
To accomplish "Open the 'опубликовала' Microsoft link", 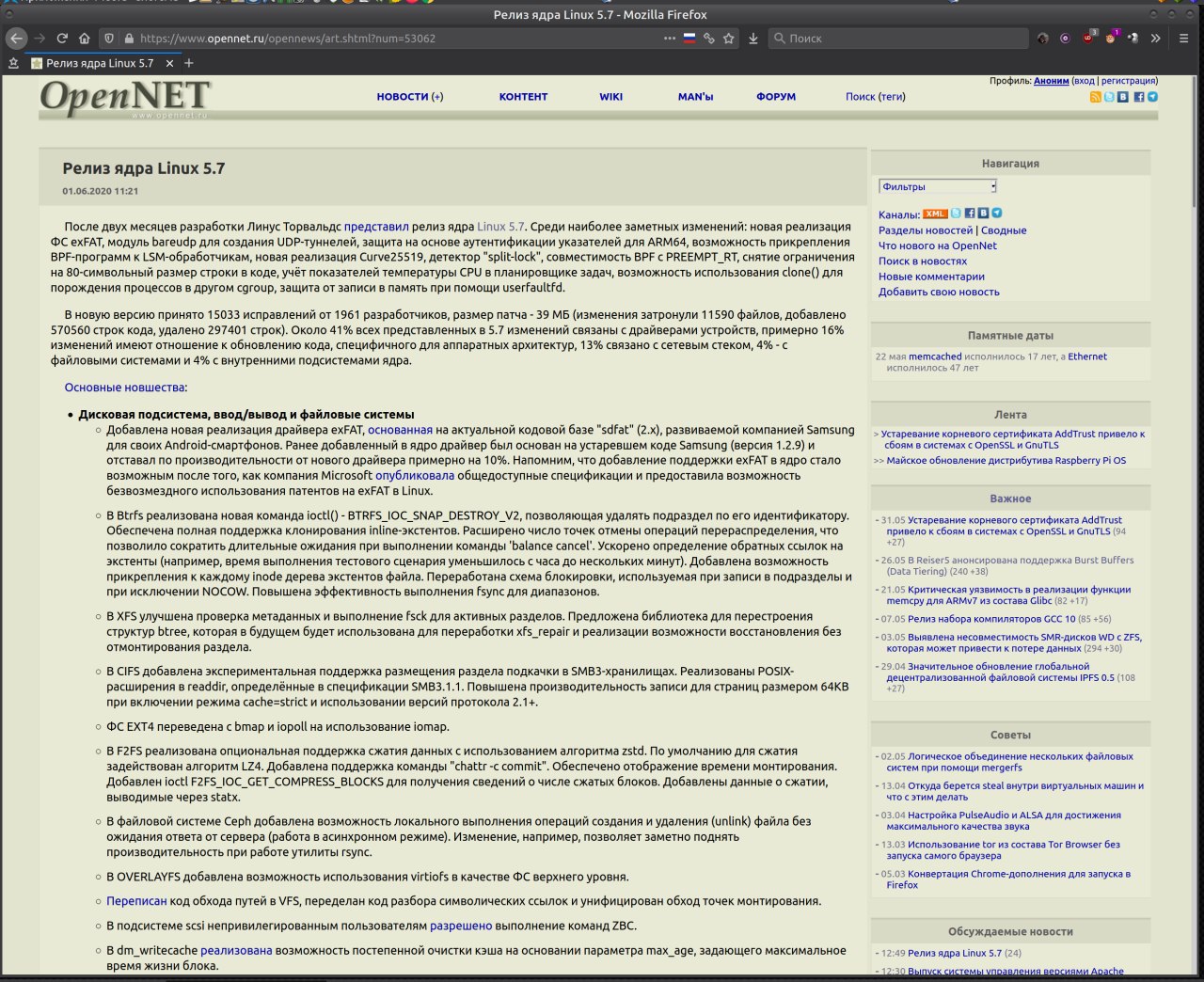I will [x=415, y=475].
